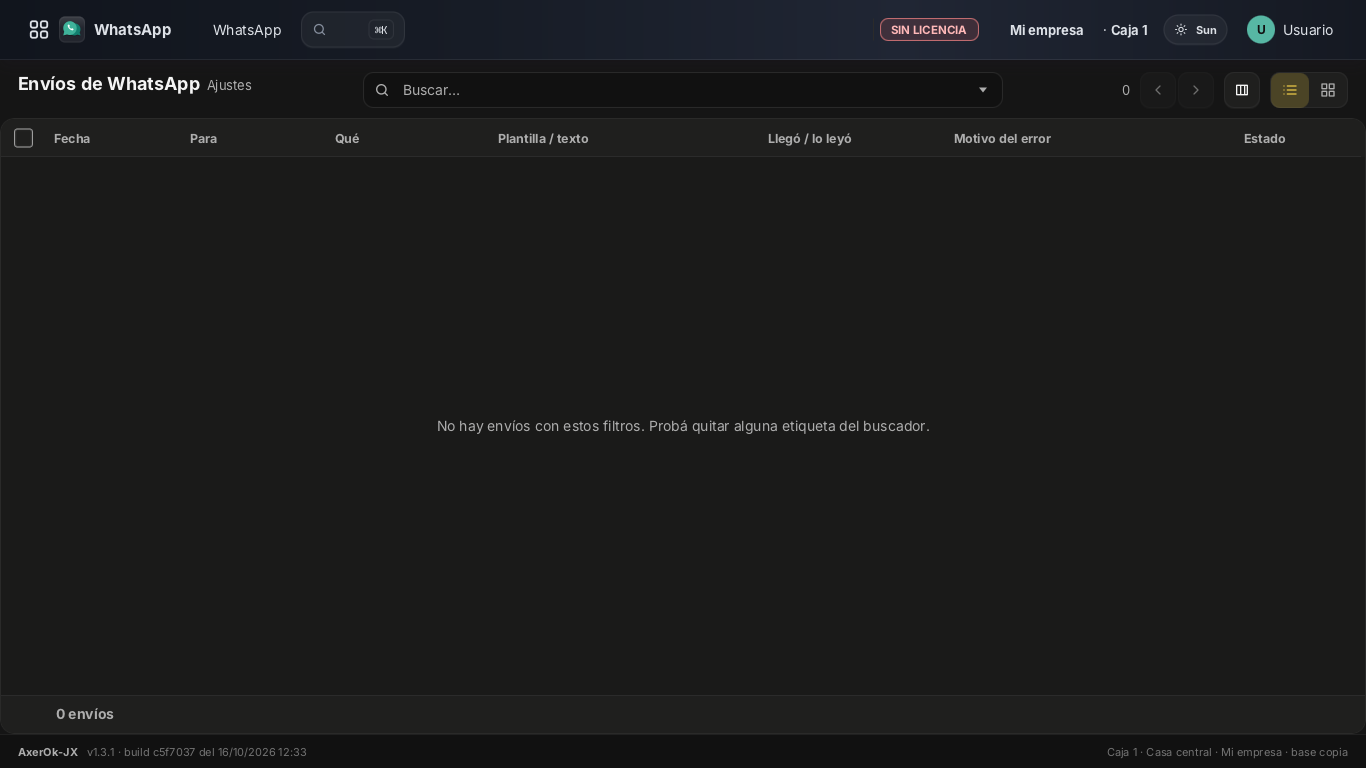Click the SIN LICENCIA badge

pyautogui.click(x=929, y=30)
